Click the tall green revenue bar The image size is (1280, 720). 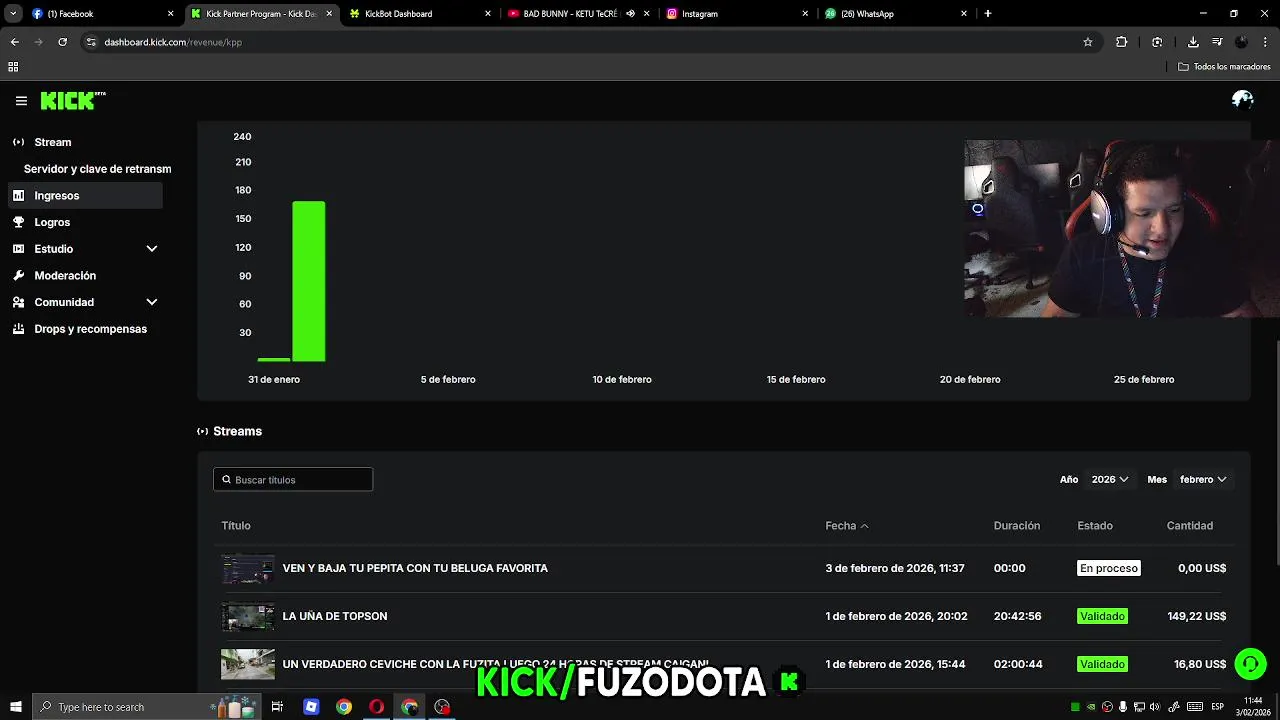click(x=308, y=281)
